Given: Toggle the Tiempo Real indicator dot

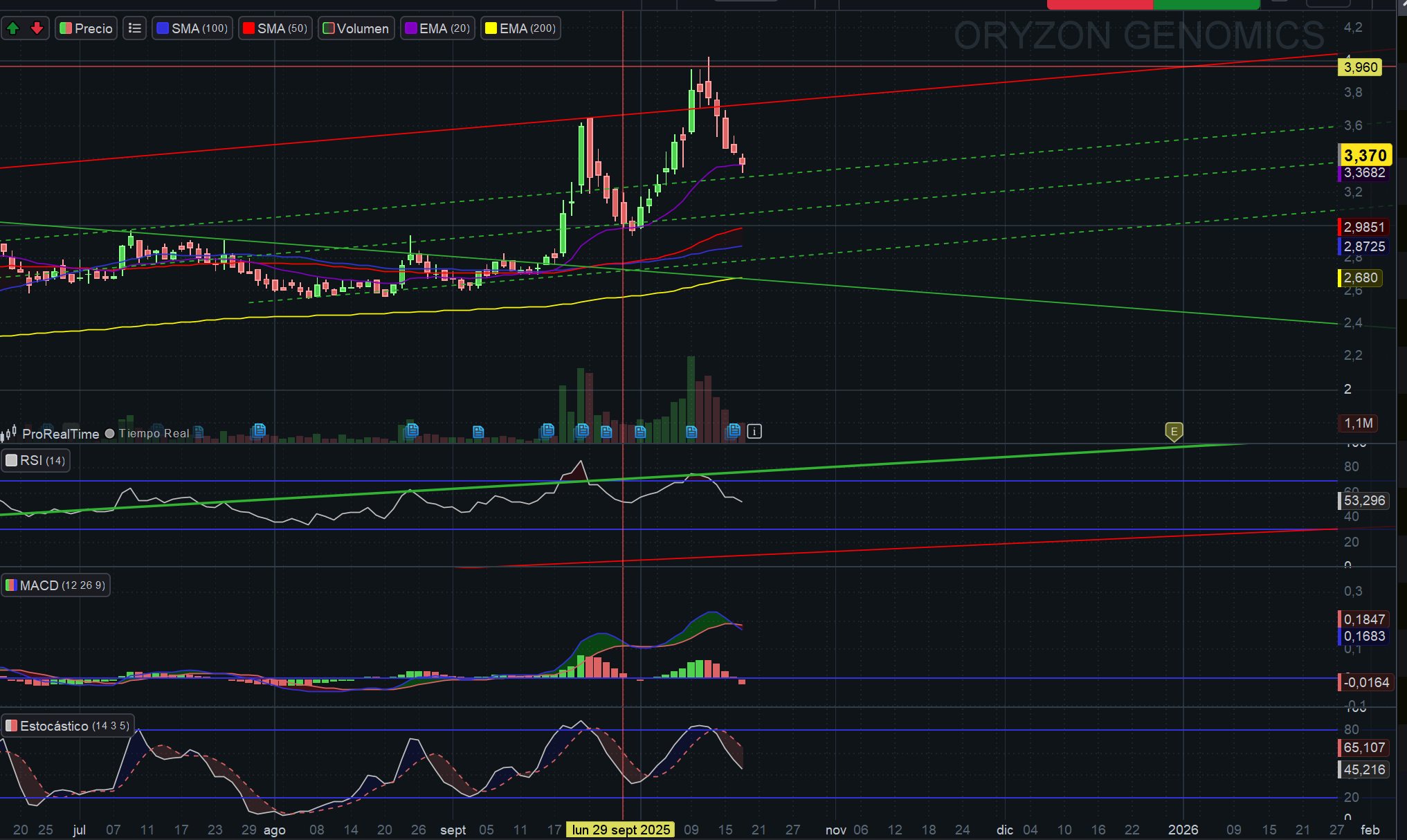Looking at the screenshot, I should 109,434.
